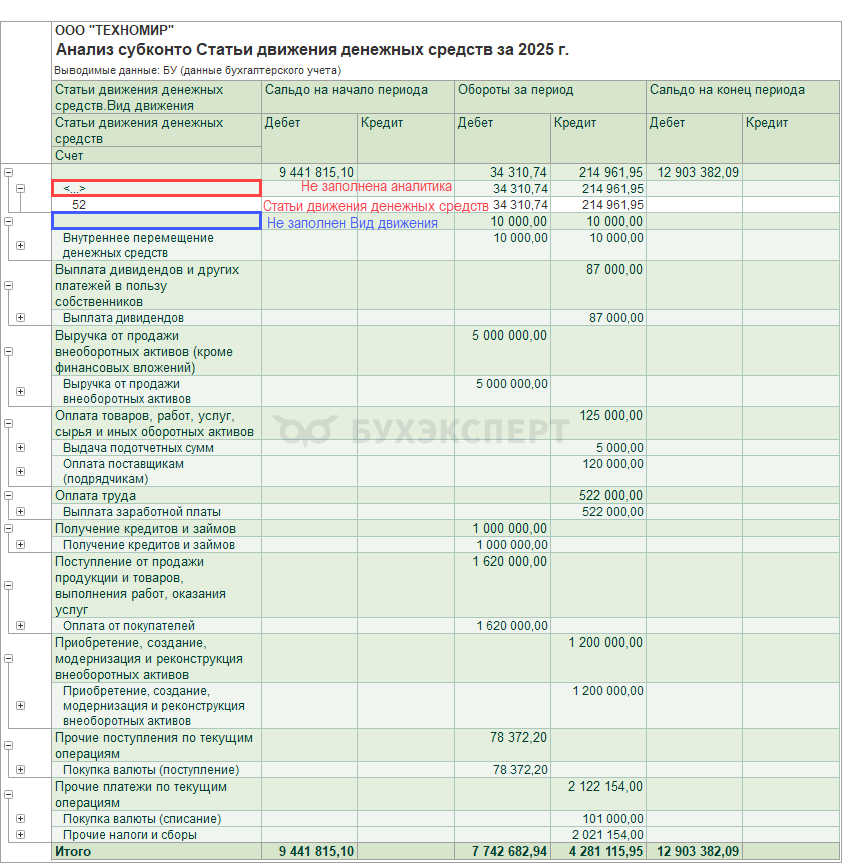The height and width of the screenshot is (863, 842).
Task: Expand the Выплата дивидендов child row
Action: (x=20, y=318)
